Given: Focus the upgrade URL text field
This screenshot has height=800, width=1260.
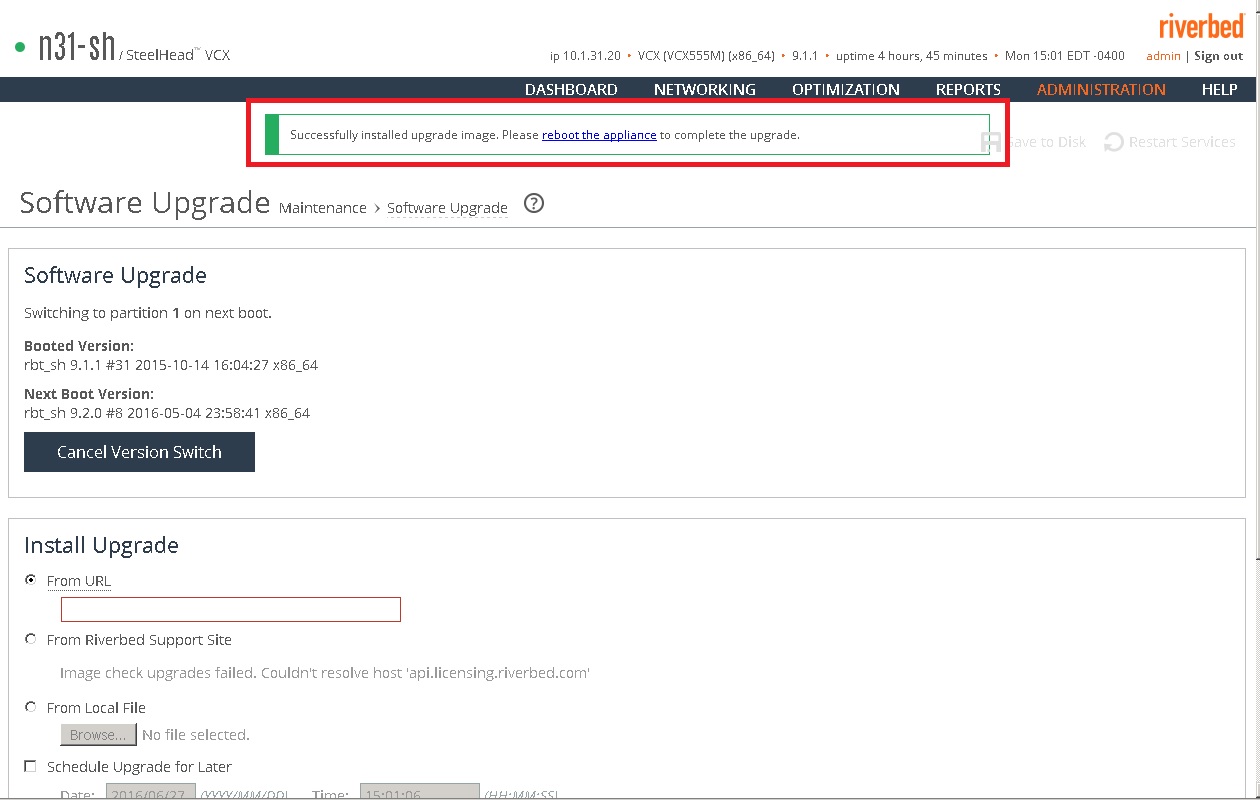Looking at the screenshot, I should point(231,609).
